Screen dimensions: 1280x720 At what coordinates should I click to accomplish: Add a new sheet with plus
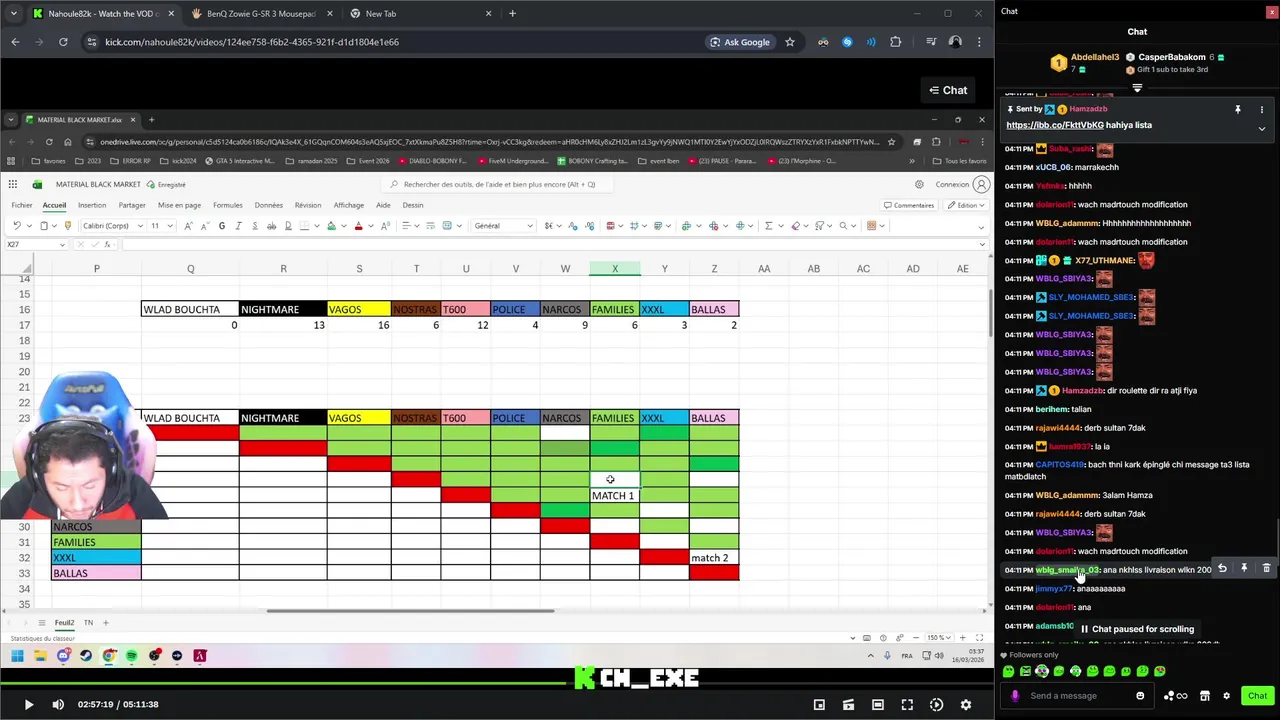[106, 622]
